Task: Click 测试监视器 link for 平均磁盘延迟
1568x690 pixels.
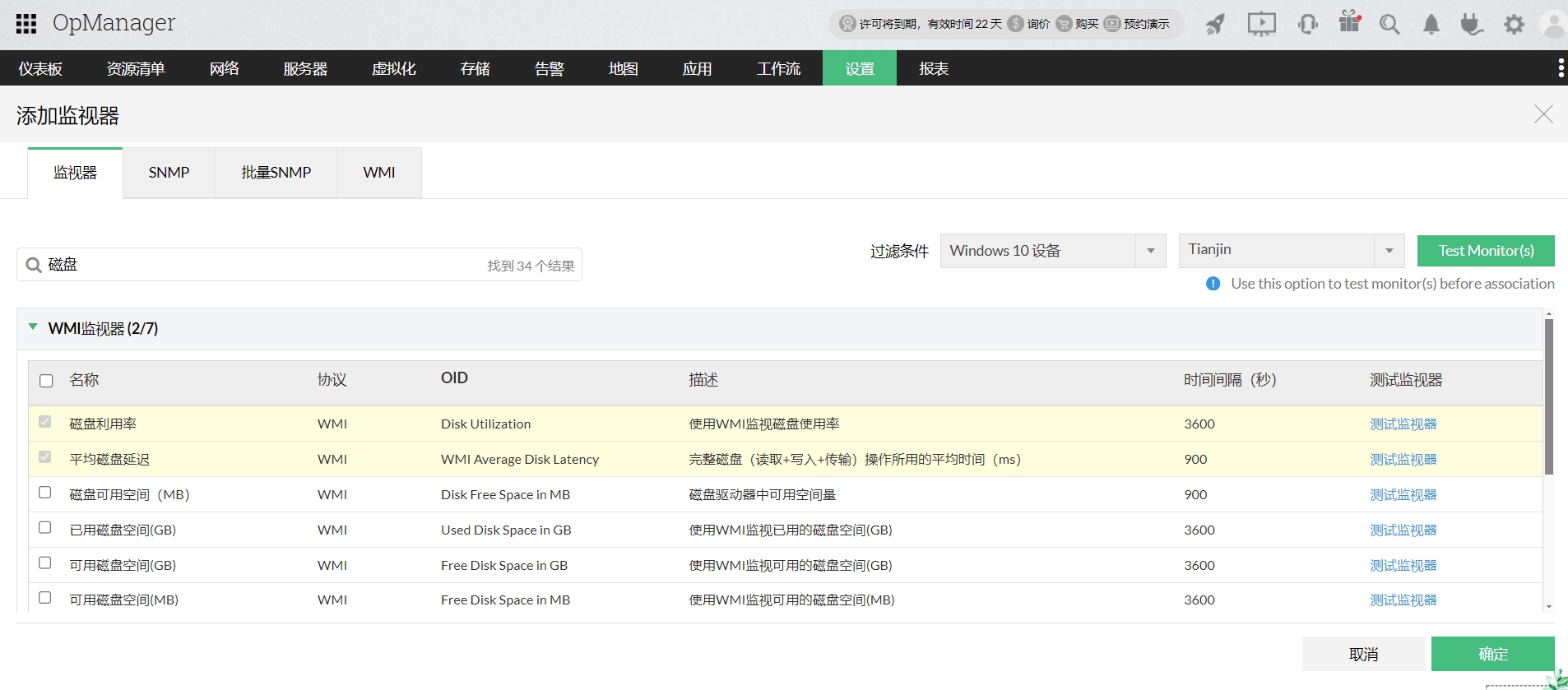Action: (1403, 460)
